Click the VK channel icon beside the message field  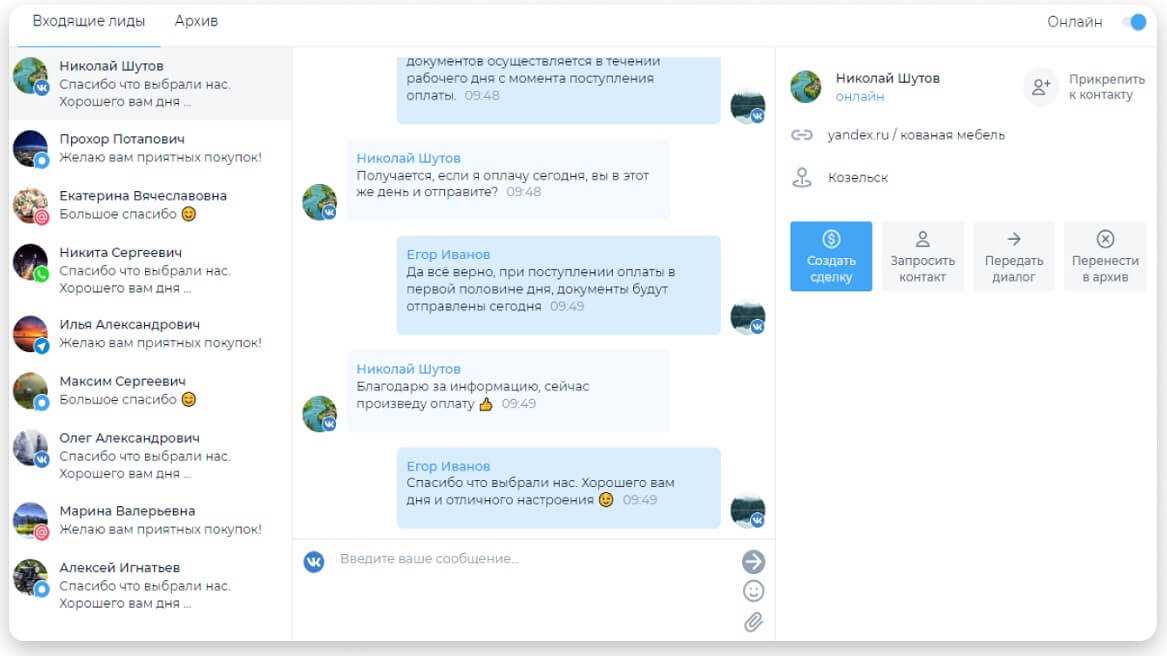pyautogui.click(x=314, y=561)
